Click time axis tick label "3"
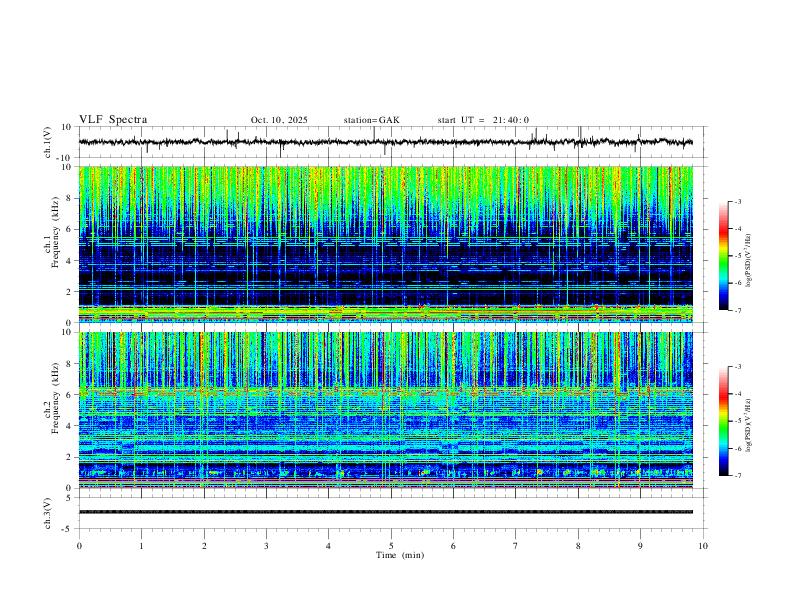The image size is (792, 612). click(266, 546)
